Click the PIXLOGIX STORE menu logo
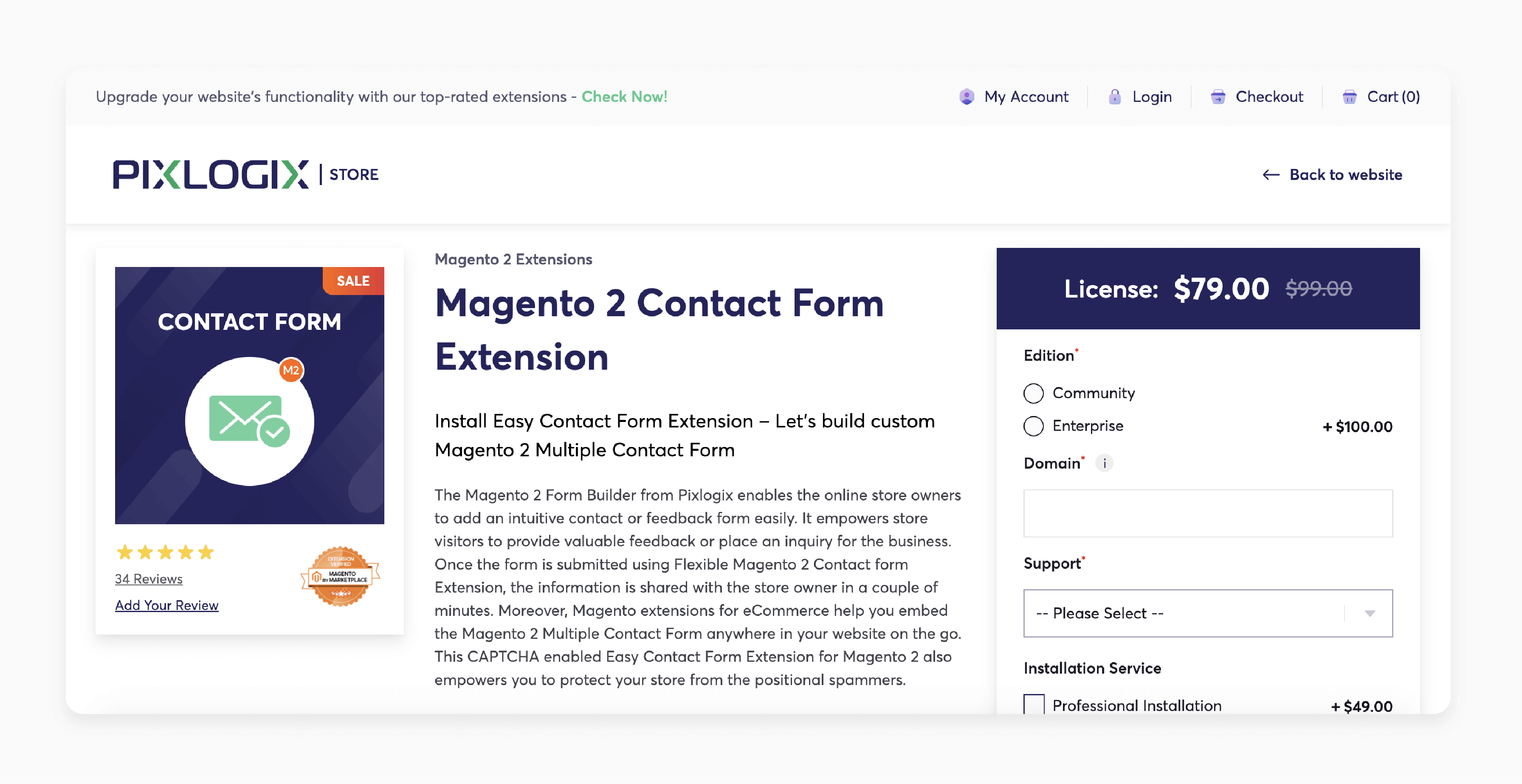1522x784 pixels. click(246, 175)
